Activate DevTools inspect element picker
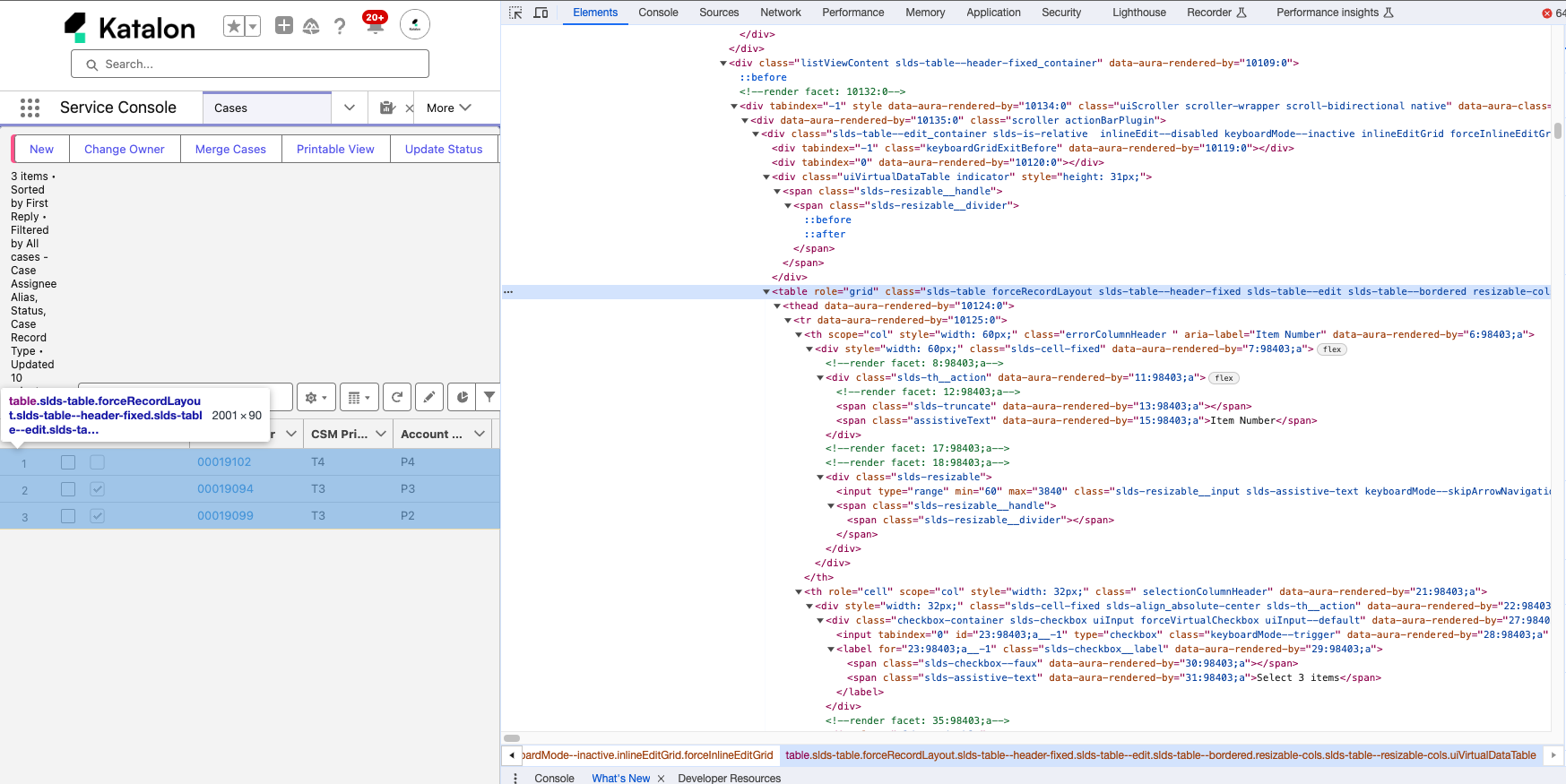This screenshot has width=1566, height=784. tap(515, 13)
